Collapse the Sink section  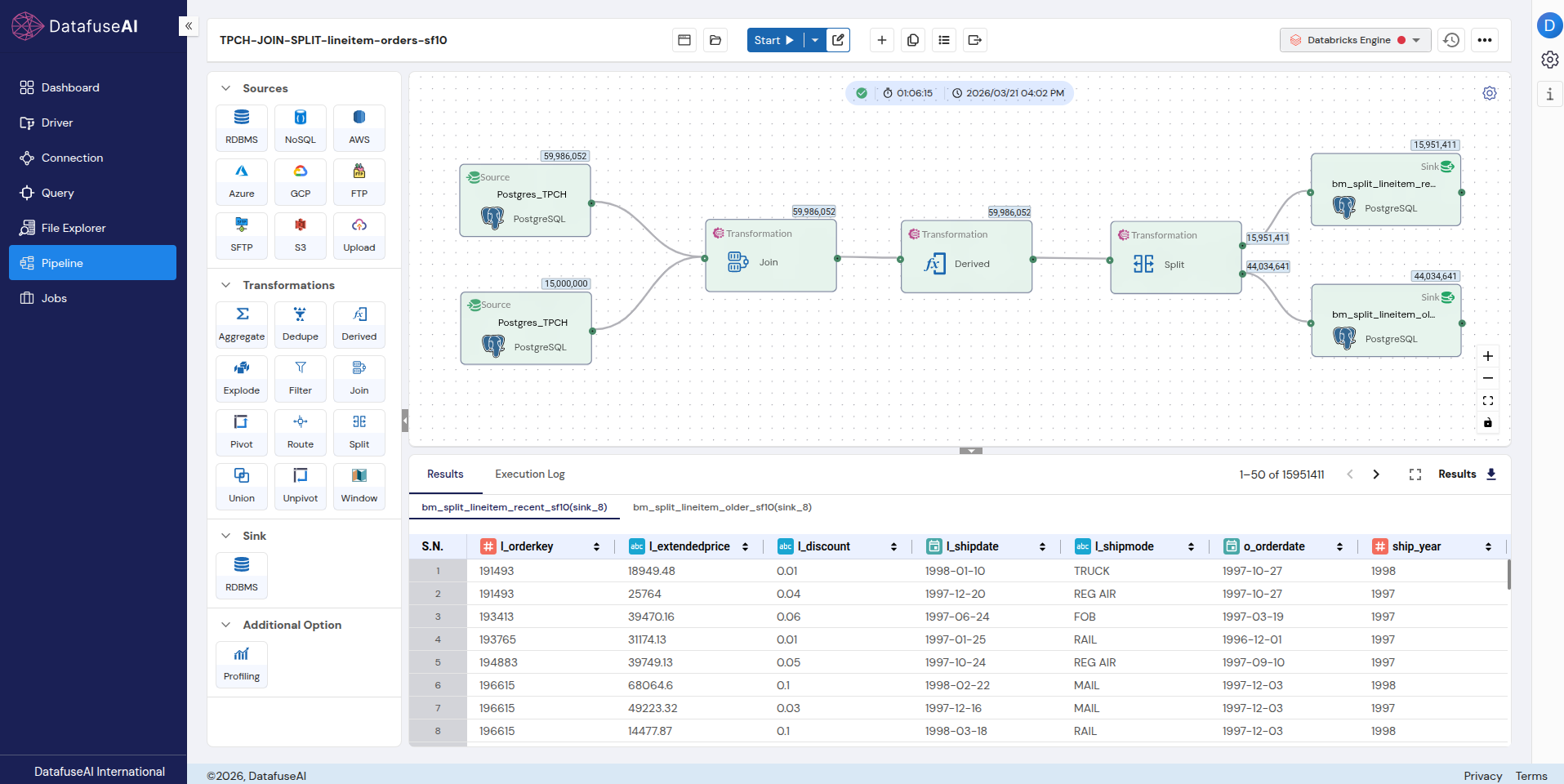(225, 536)
